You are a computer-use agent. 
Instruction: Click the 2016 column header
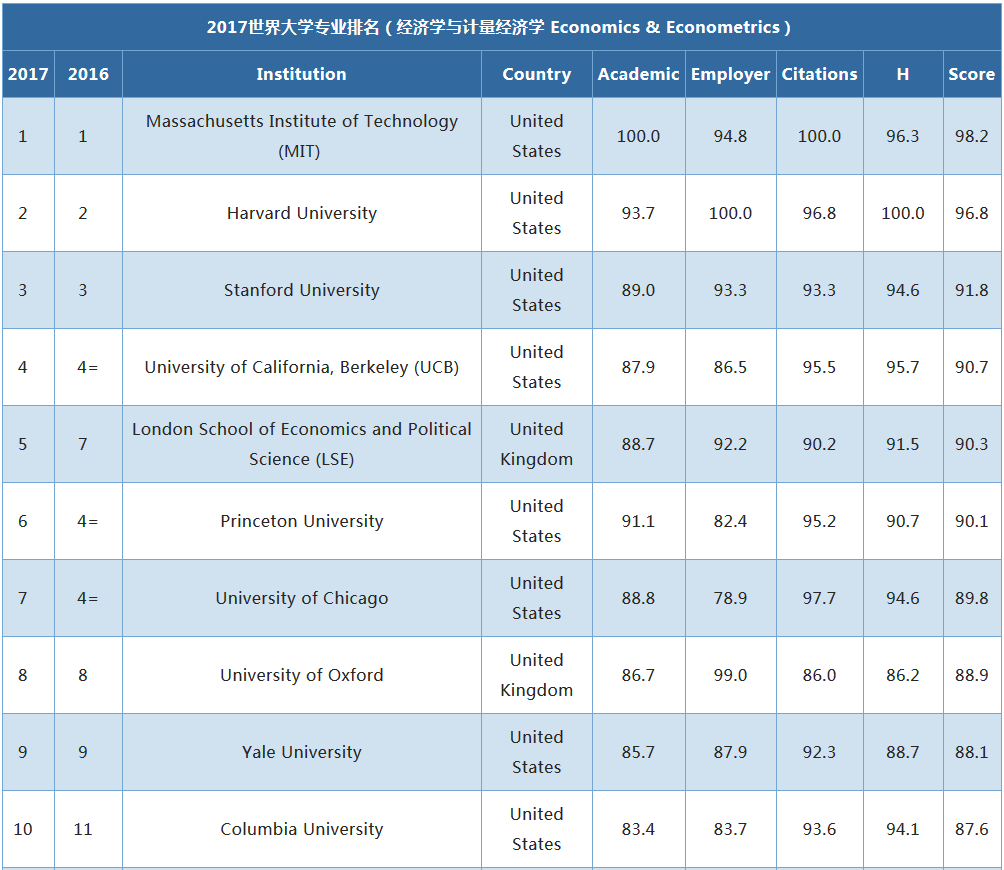[x=88, y=74]
